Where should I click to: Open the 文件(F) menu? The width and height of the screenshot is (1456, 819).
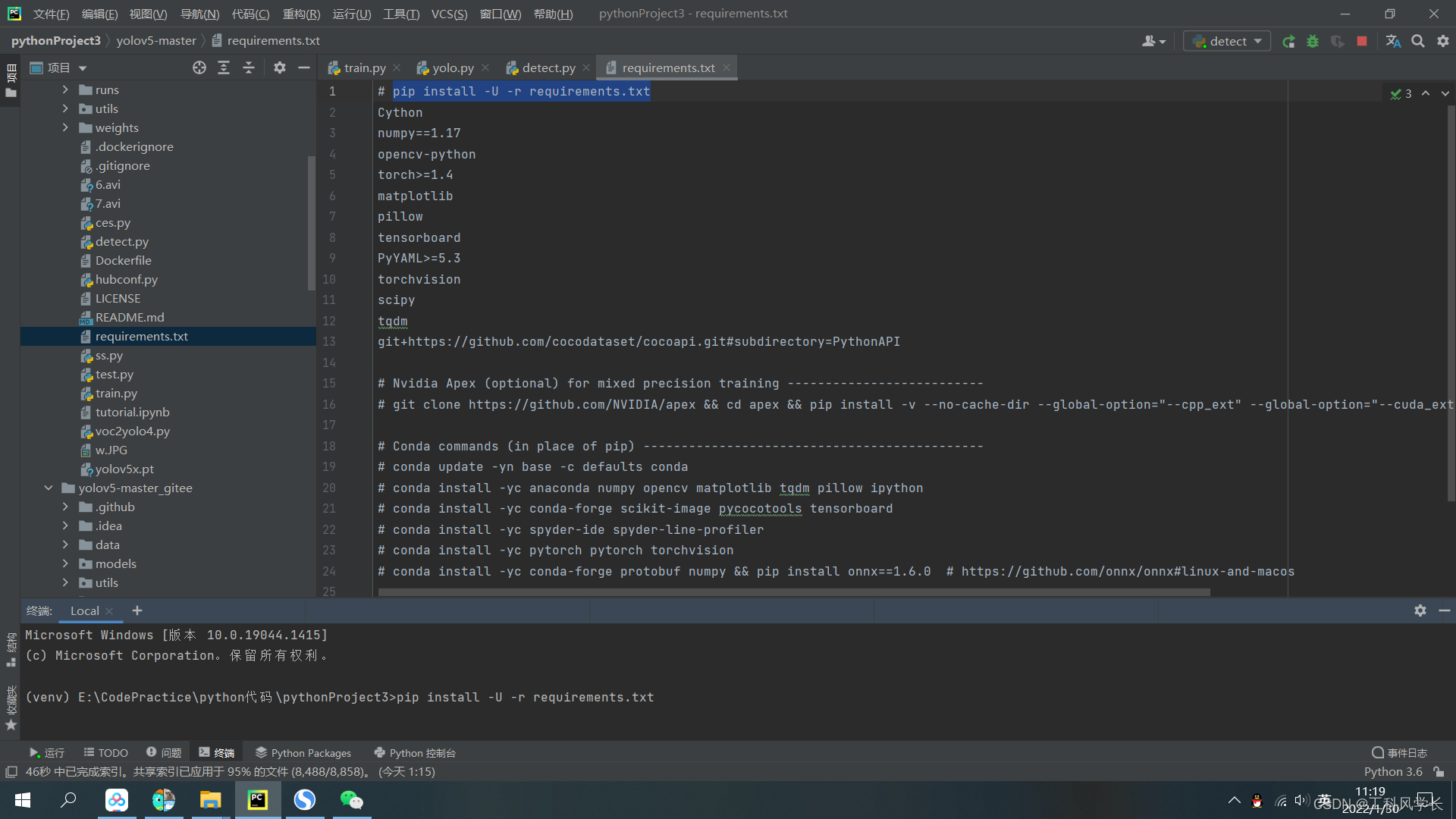click(51, 14)
